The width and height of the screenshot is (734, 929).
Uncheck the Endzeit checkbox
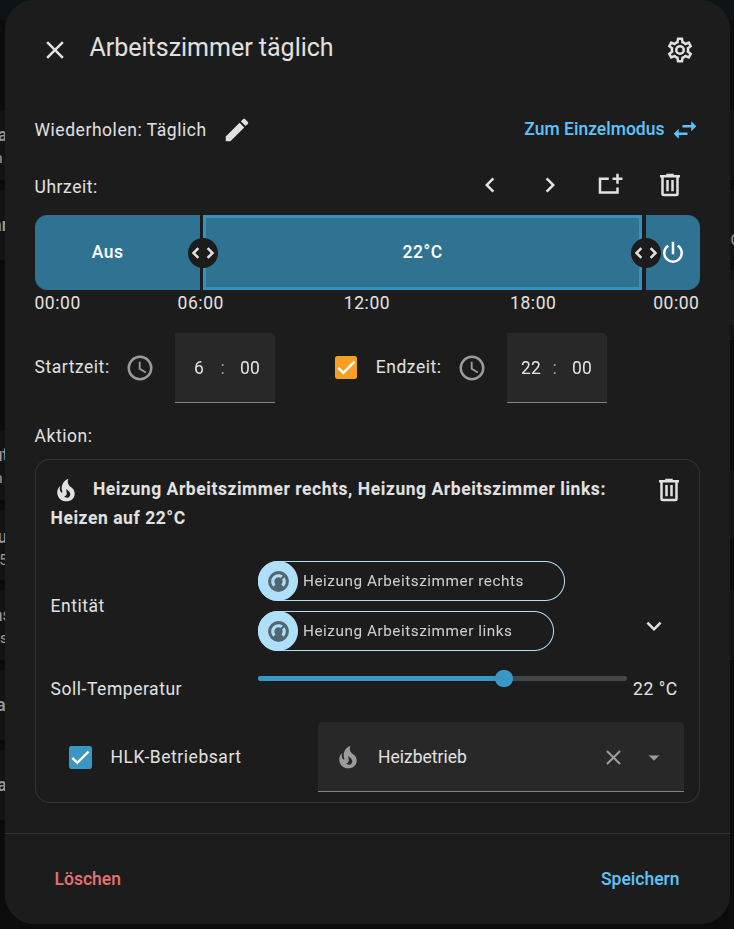pyautogui.click(x=346, y=368)
